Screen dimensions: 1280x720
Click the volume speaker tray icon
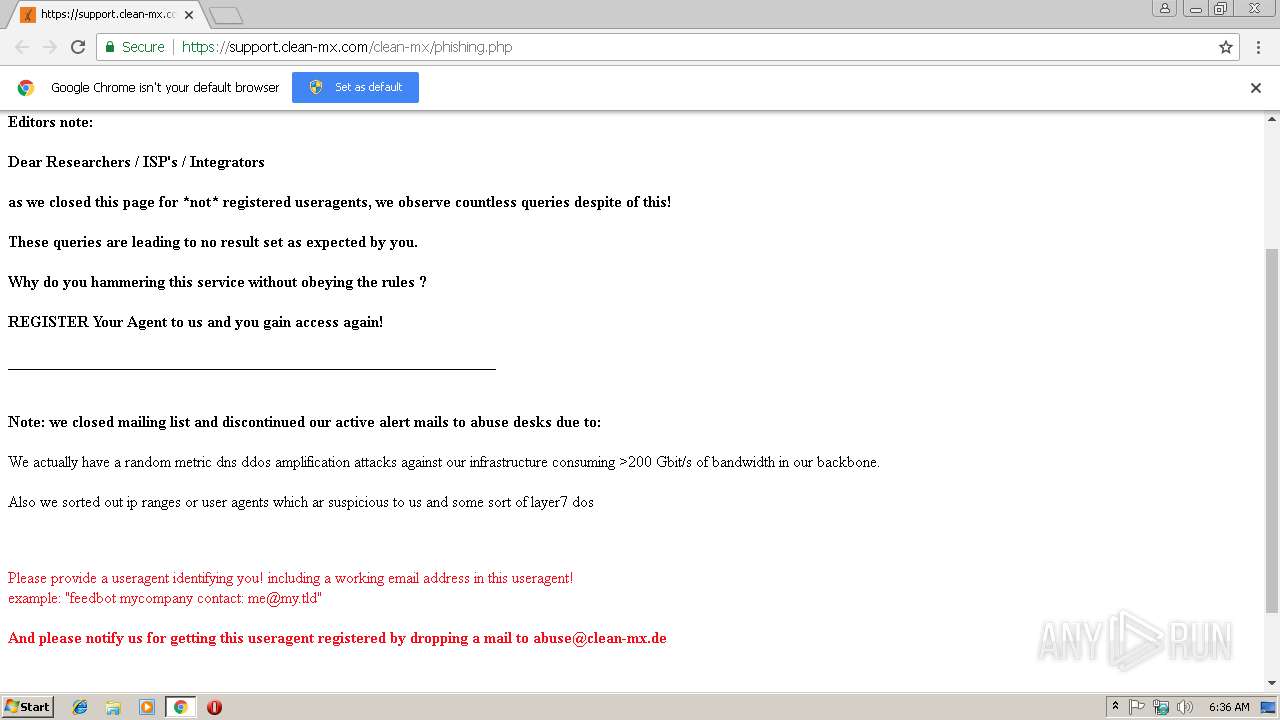click(x=1185, y=707)
